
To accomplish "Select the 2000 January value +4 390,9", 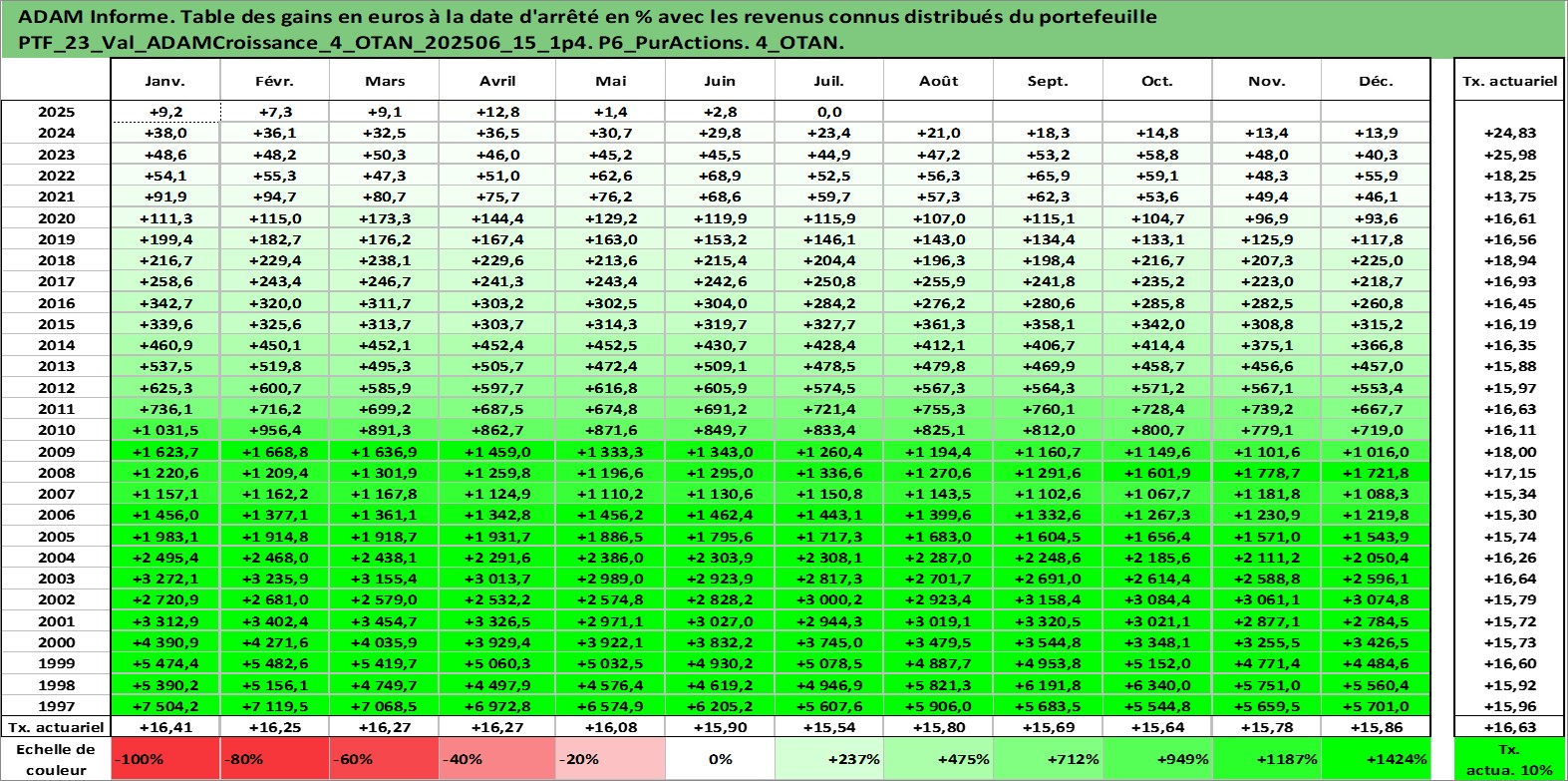I will click(165, 642).
